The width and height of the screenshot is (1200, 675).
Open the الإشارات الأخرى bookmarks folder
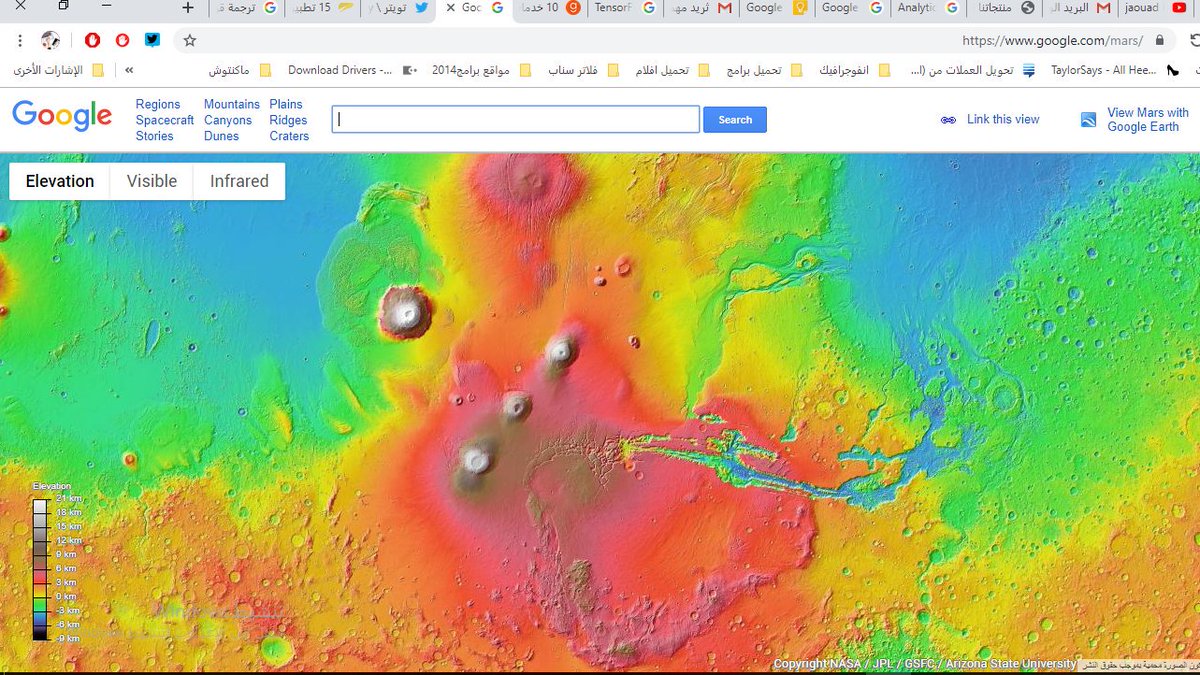click(x=59, y=71)
